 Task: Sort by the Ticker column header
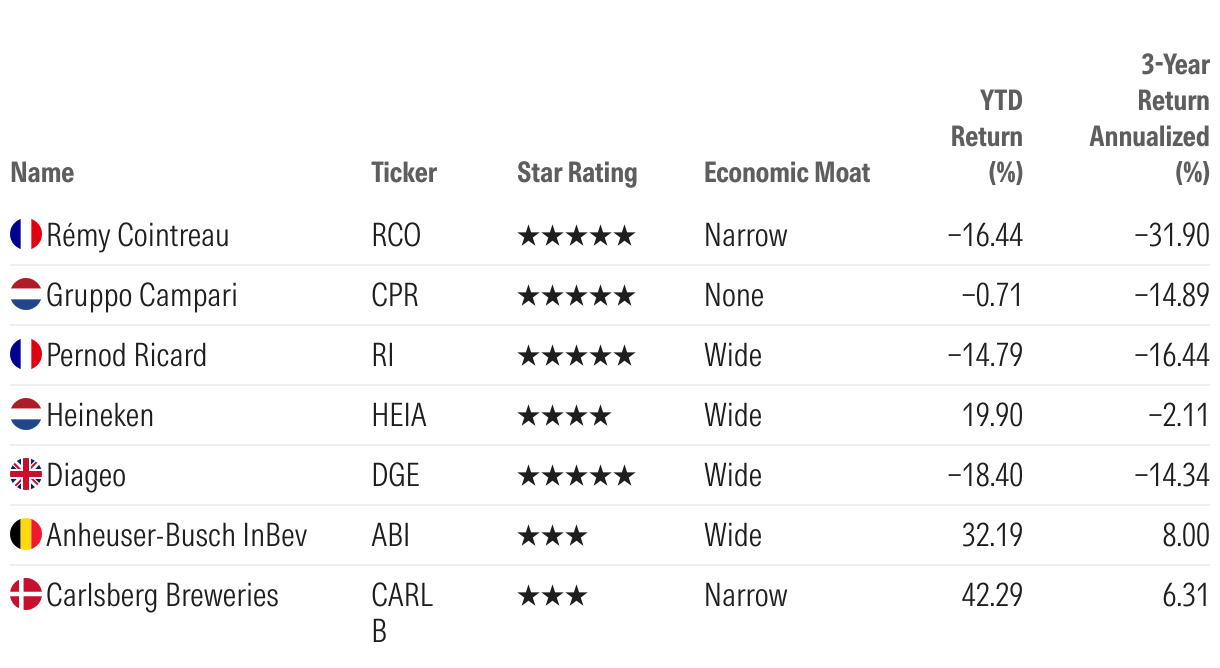(x=404, y=172)
